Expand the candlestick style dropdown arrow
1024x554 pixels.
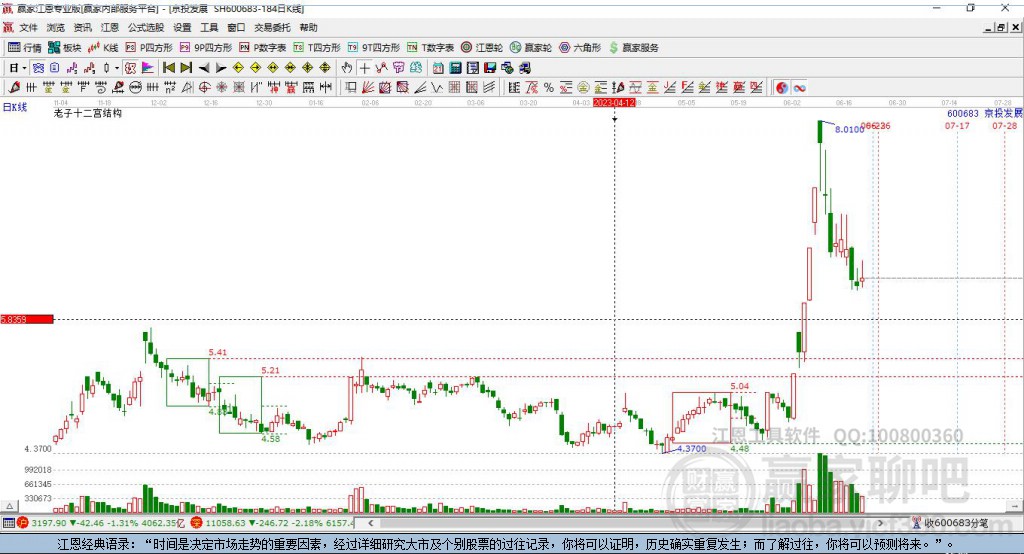tap(117, 68)
